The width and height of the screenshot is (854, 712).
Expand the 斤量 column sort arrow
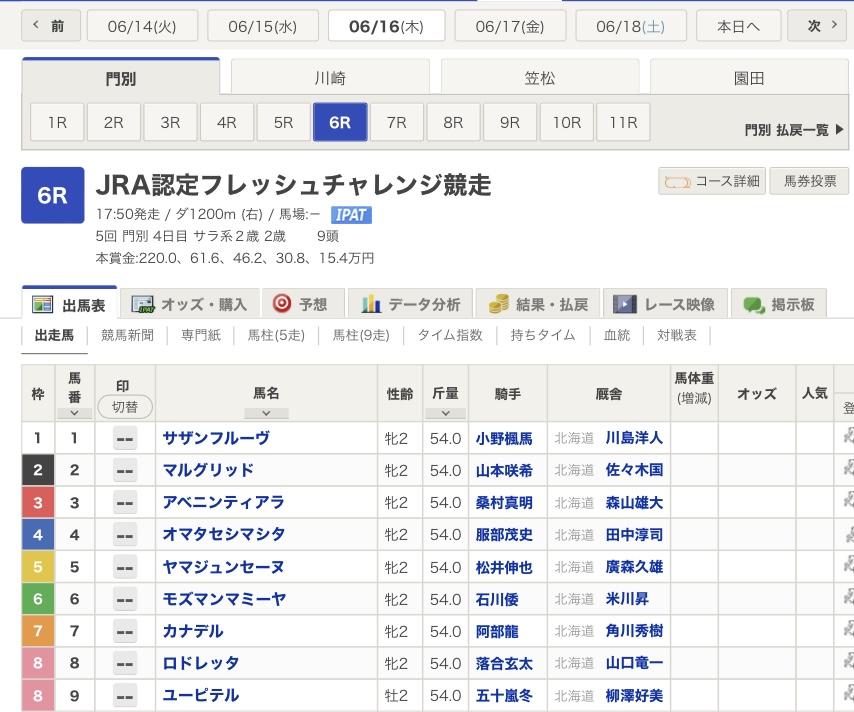445,412
